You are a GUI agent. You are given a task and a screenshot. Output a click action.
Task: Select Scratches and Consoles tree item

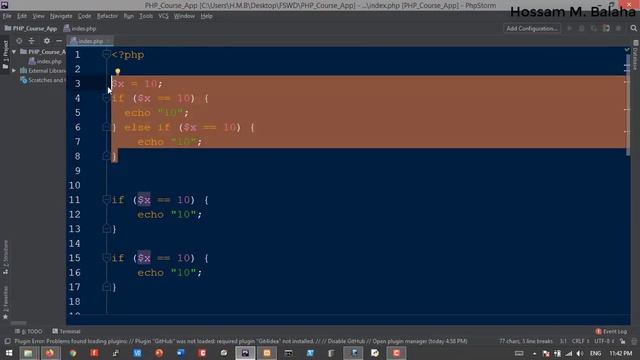coord(42,80)
